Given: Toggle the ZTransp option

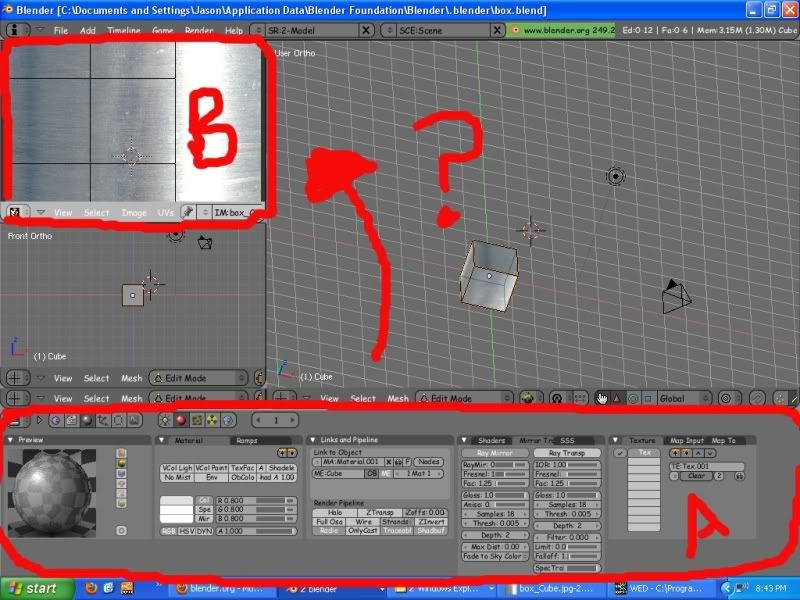Looking at the screenshot, I should pyautogui.click(x=380, y=512).
